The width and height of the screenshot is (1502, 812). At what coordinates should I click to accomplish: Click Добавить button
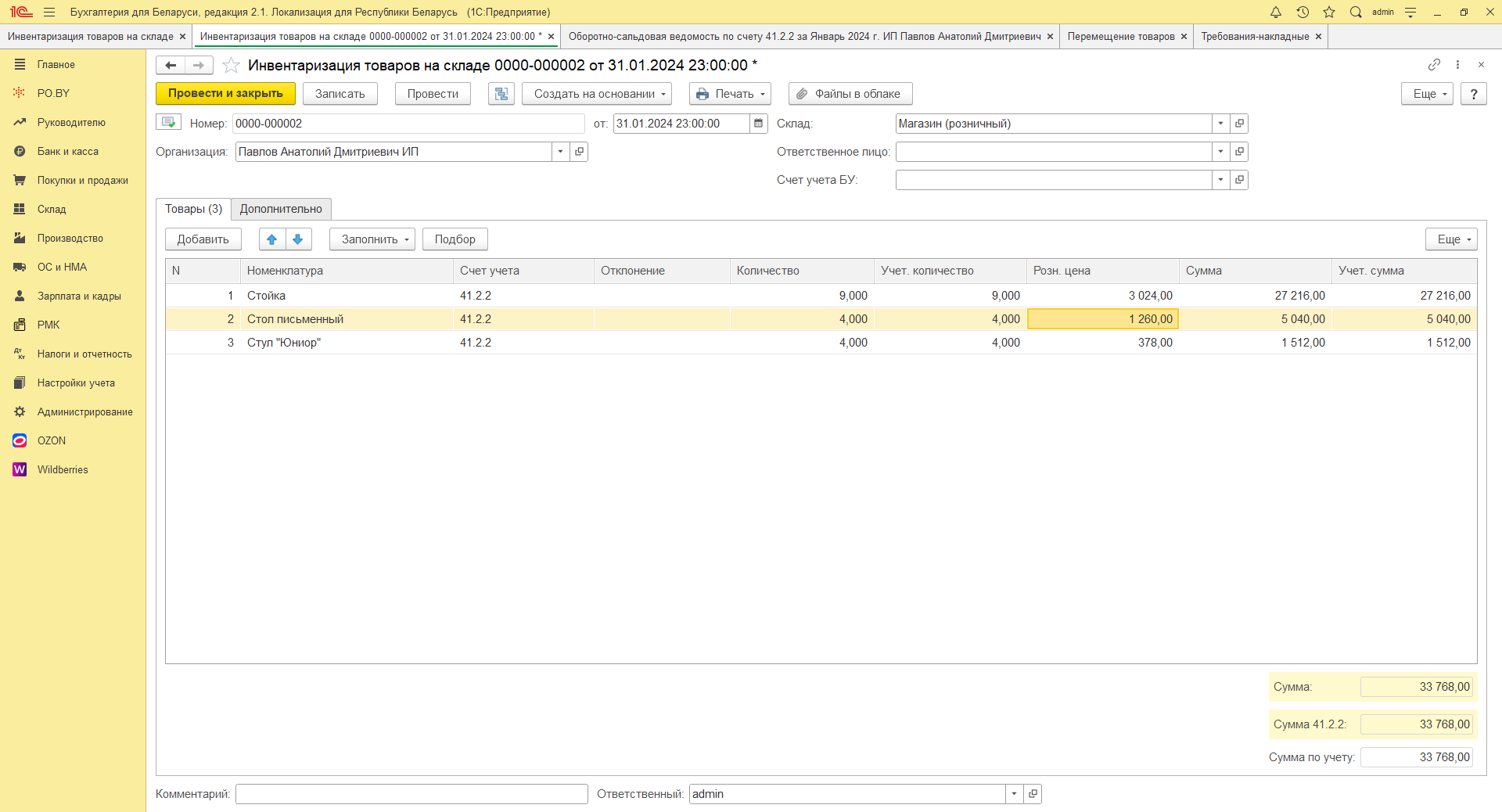coord(203,239)
